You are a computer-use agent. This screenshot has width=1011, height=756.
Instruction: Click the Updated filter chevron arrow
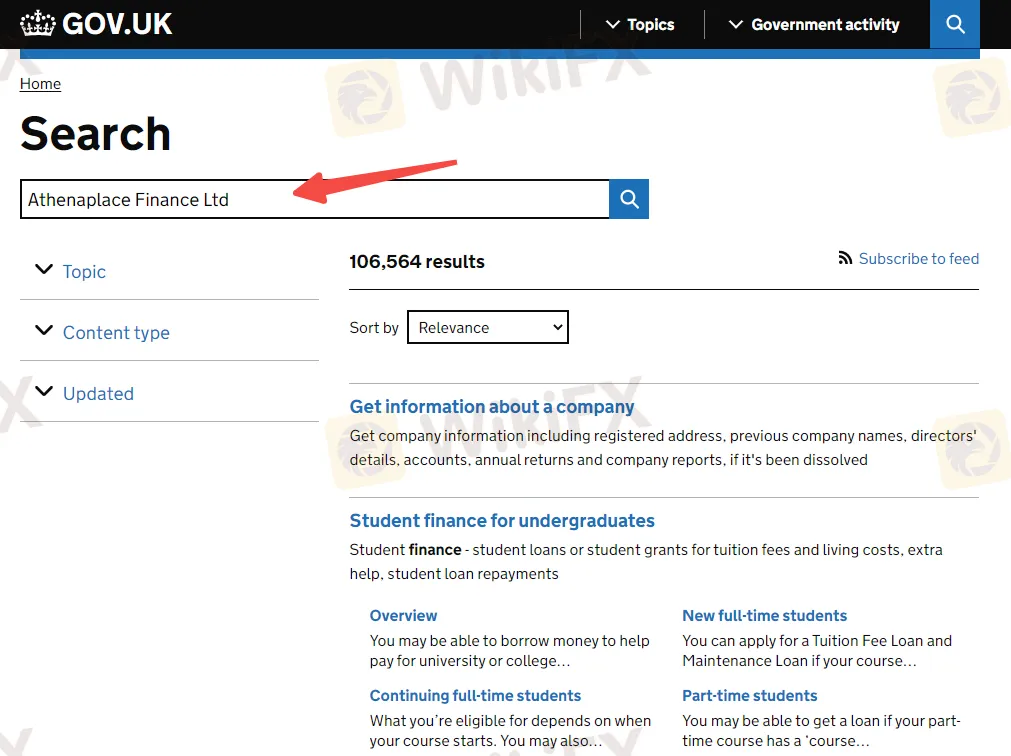[44, 391]
